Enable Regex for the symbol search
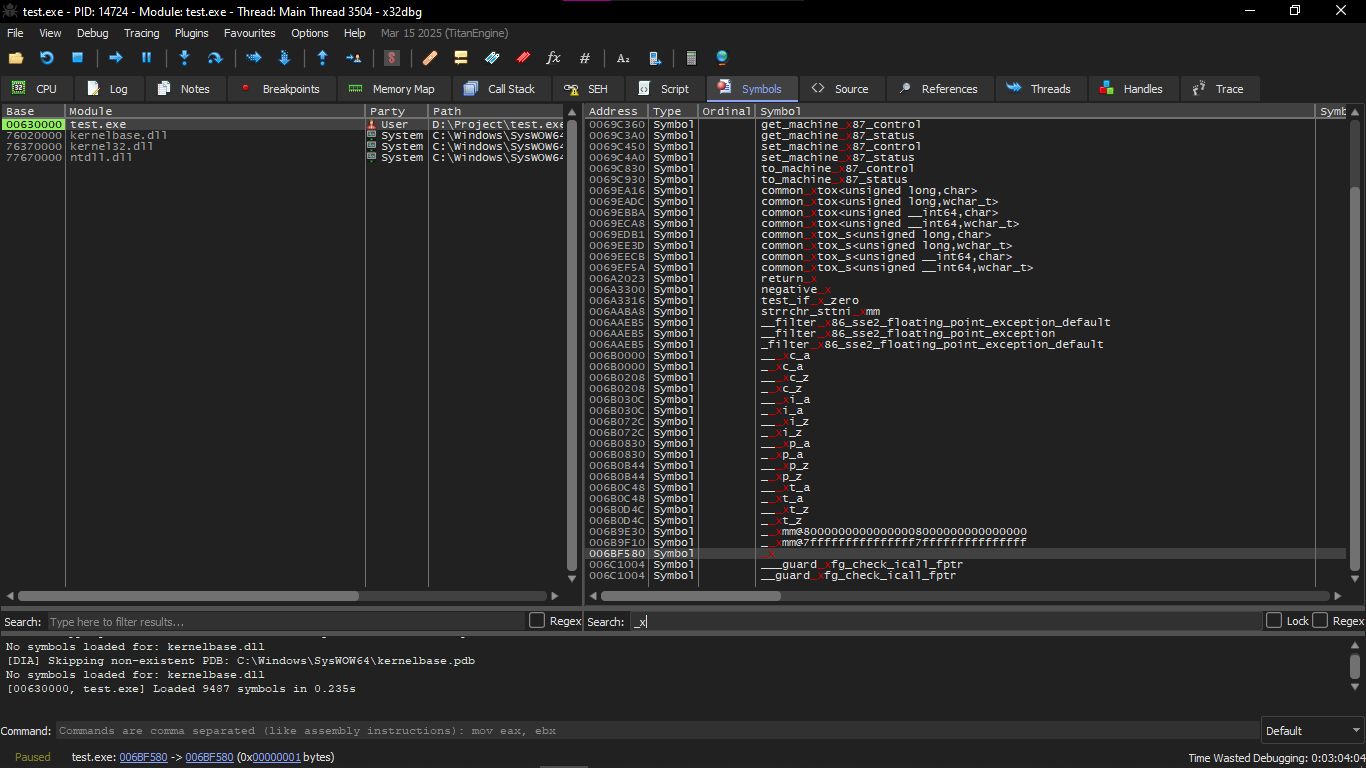Viewport: 1366px width, 768px height. (x=1320, y=621)
